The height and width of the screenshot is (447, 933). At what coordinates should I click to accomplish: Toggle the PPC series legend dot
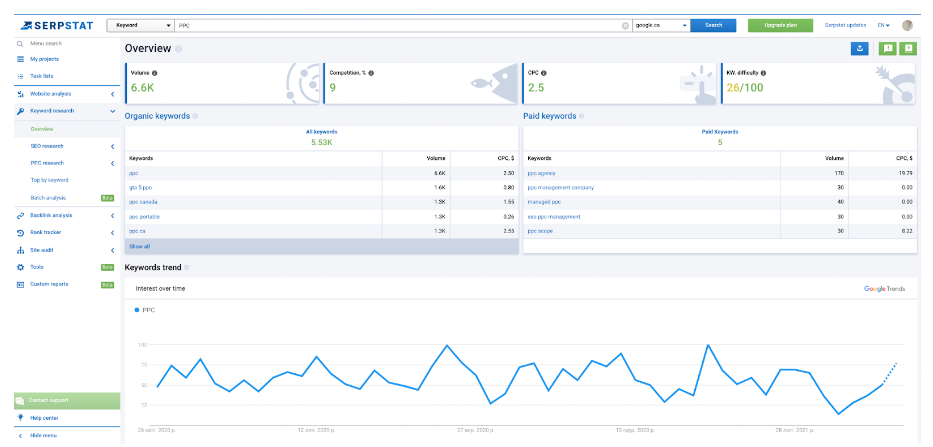tap(136, 310)
